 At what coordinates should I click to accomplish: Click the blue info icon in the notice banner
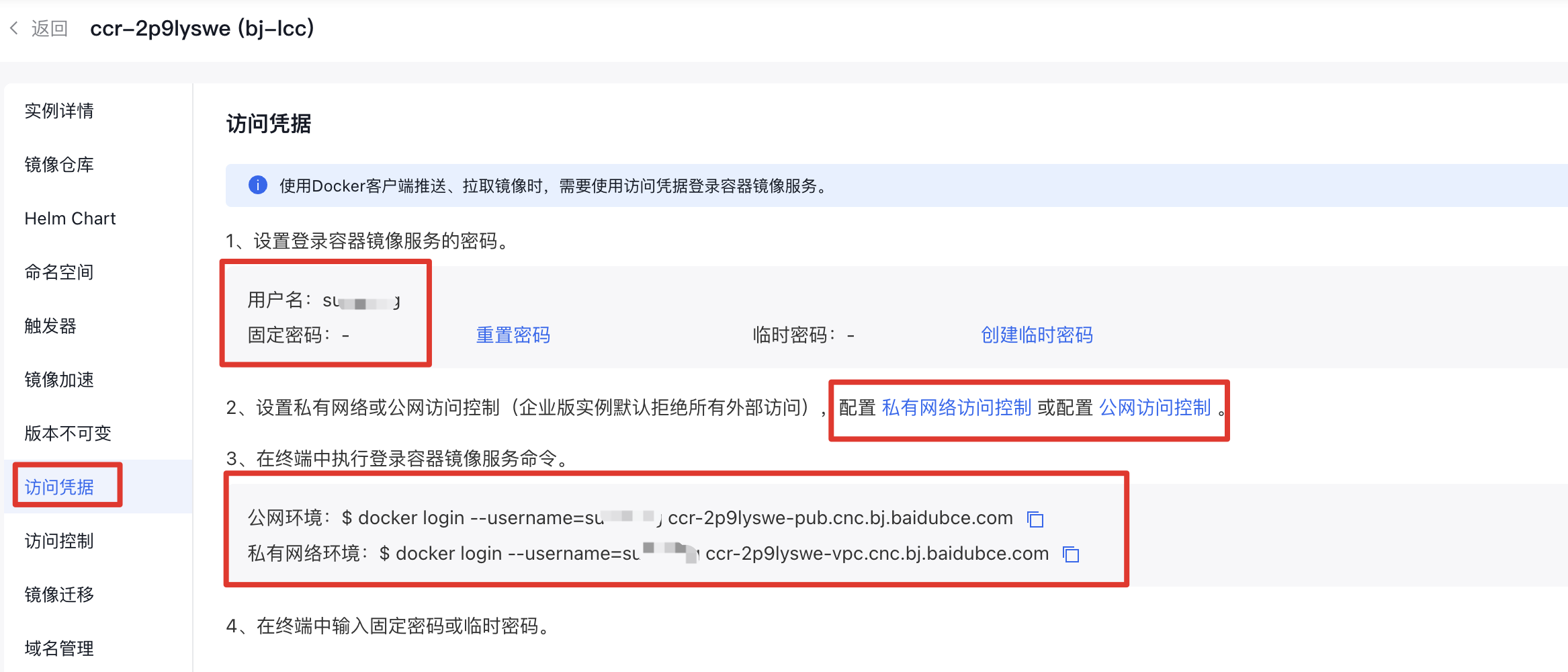click(258, 185)
